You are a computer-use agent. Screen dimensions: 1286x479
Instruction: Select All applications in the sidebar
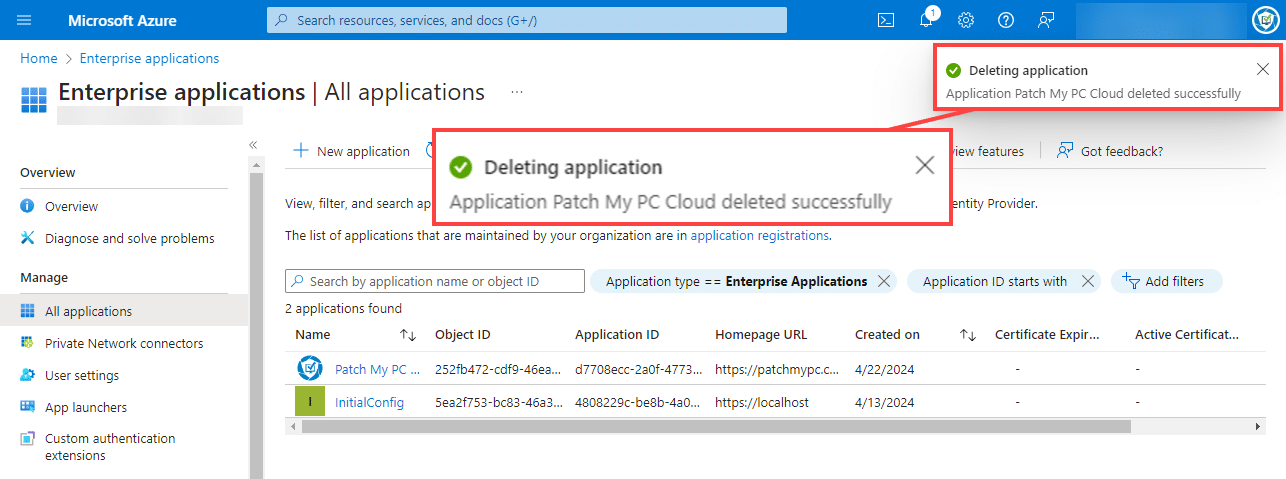(88, 311)
